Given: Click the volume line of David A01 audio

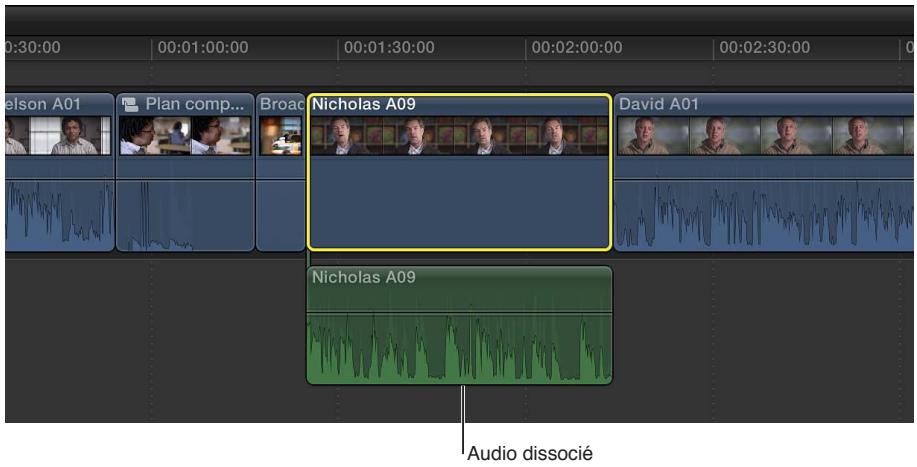Looking at the screenshot, I should click(764, 179).
